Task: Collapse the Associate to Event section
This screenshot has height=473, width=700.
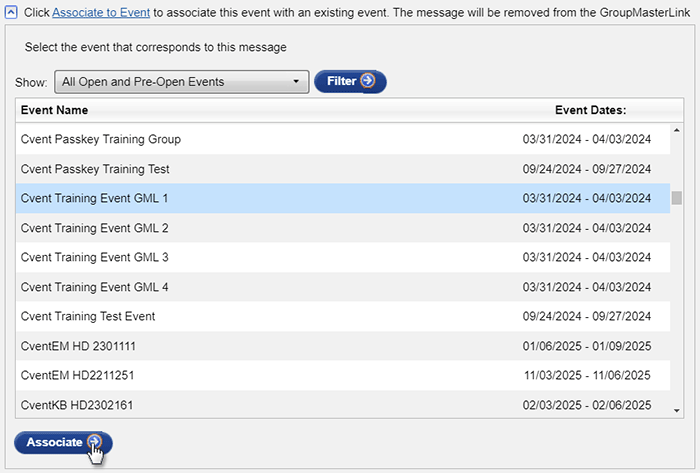Action: coord(11,11)
